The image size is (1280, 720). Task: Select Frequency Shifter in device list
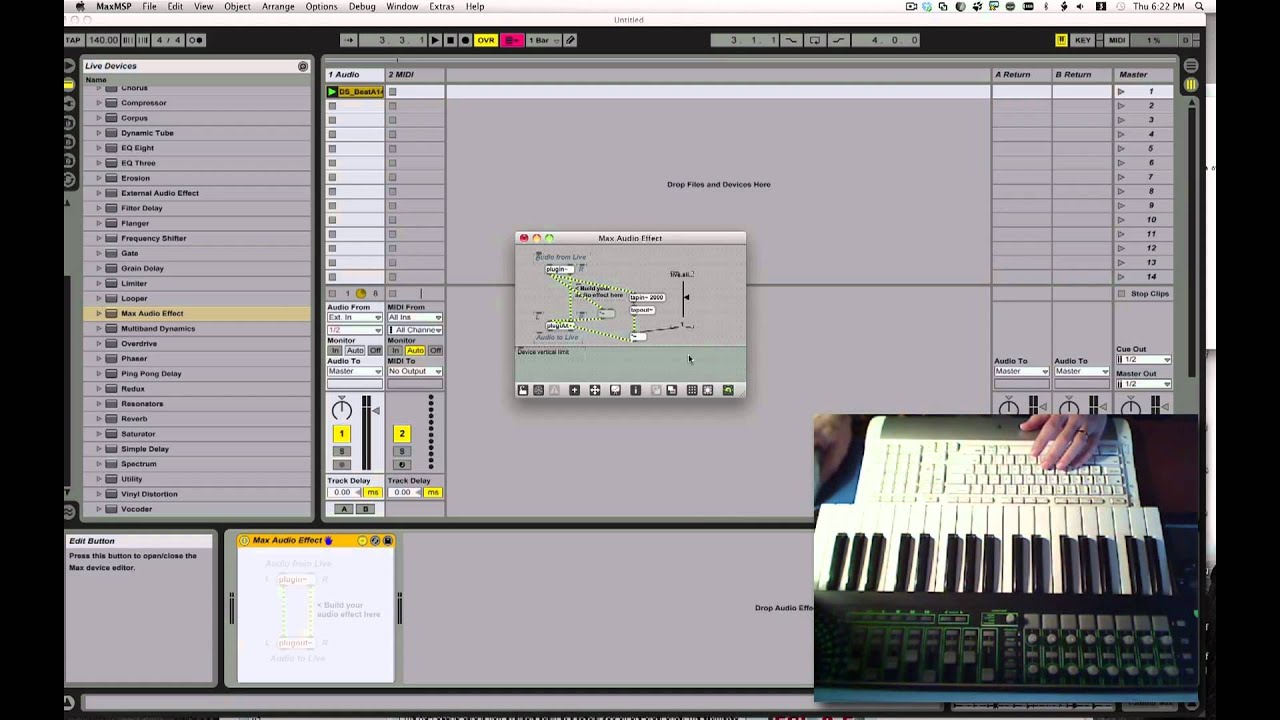pyautogui.click(x=153, y=238)
